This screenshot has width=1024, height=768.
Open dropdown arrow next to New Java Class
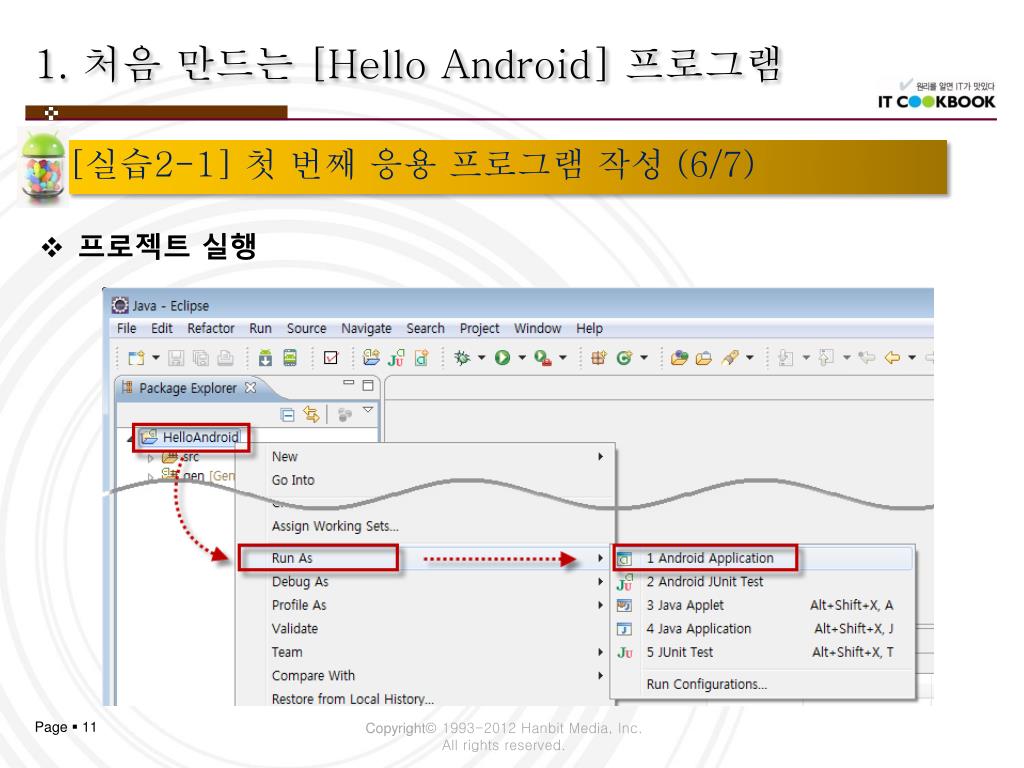644,358
